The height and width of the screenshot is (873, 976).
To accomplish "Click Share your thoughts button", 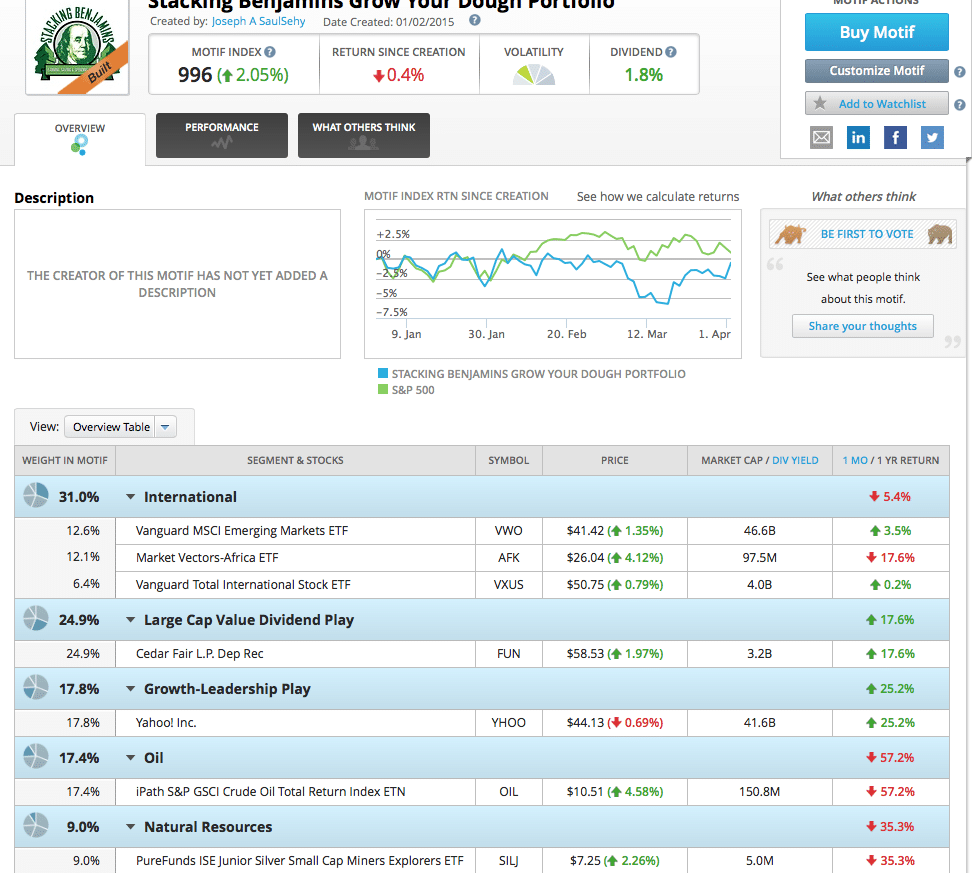I will tap(862, 326).
